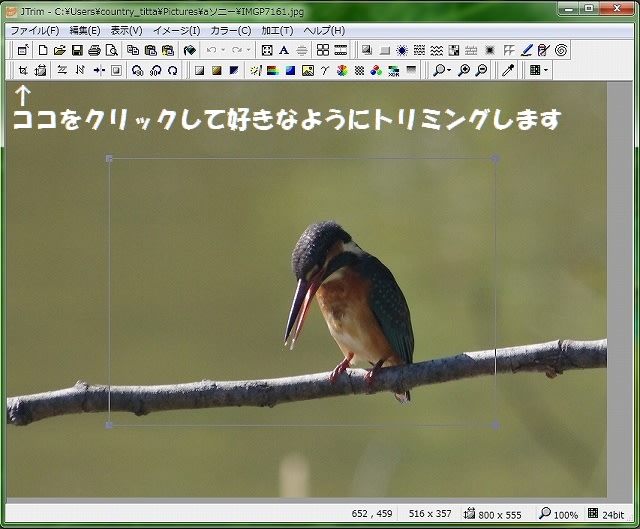Click the auto contrast magic wand icon
This screenshot has height=529, width=640.
(256, 71)
